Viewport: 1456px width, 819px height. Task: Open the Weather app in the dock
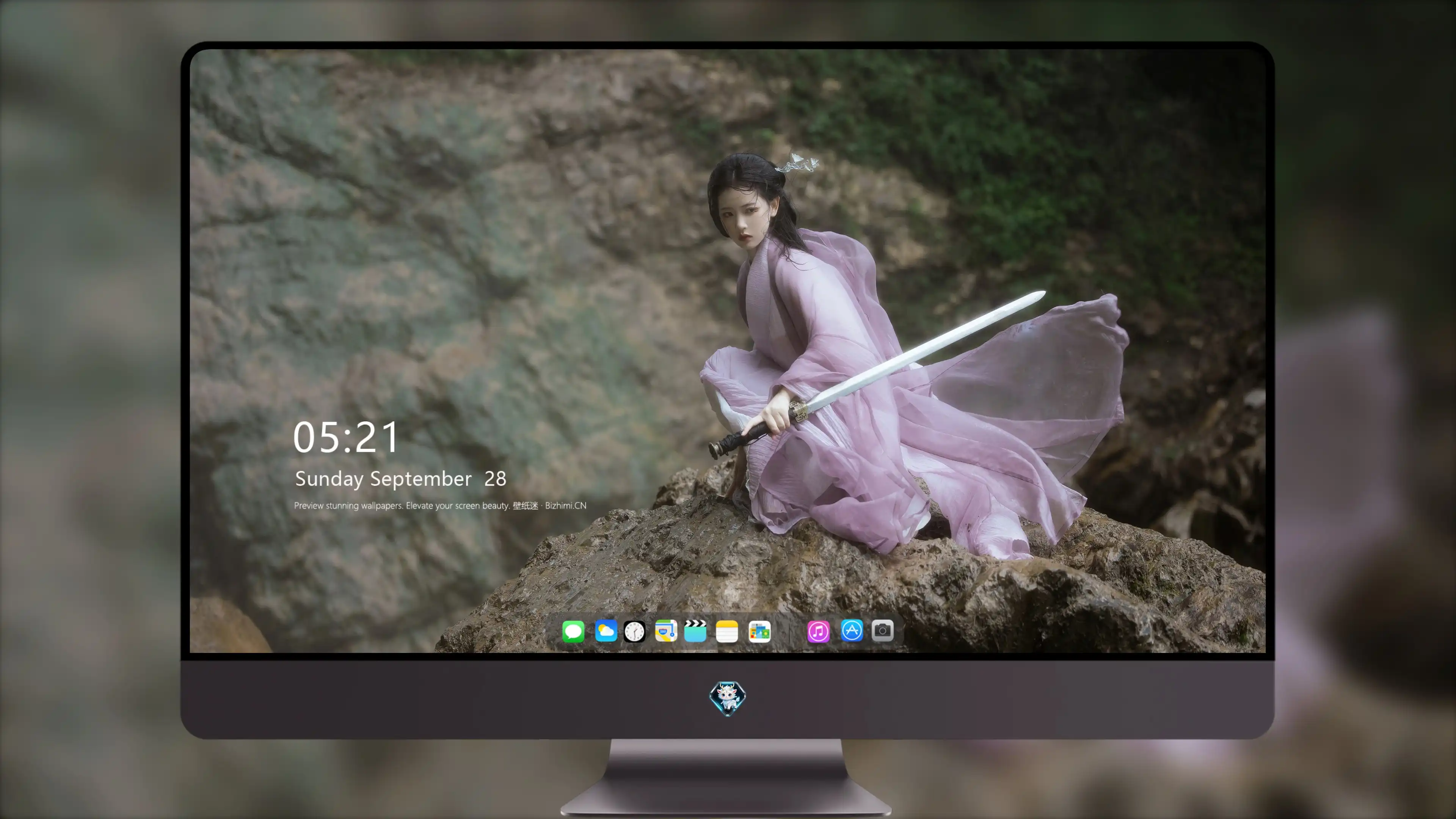pos(606,631)
